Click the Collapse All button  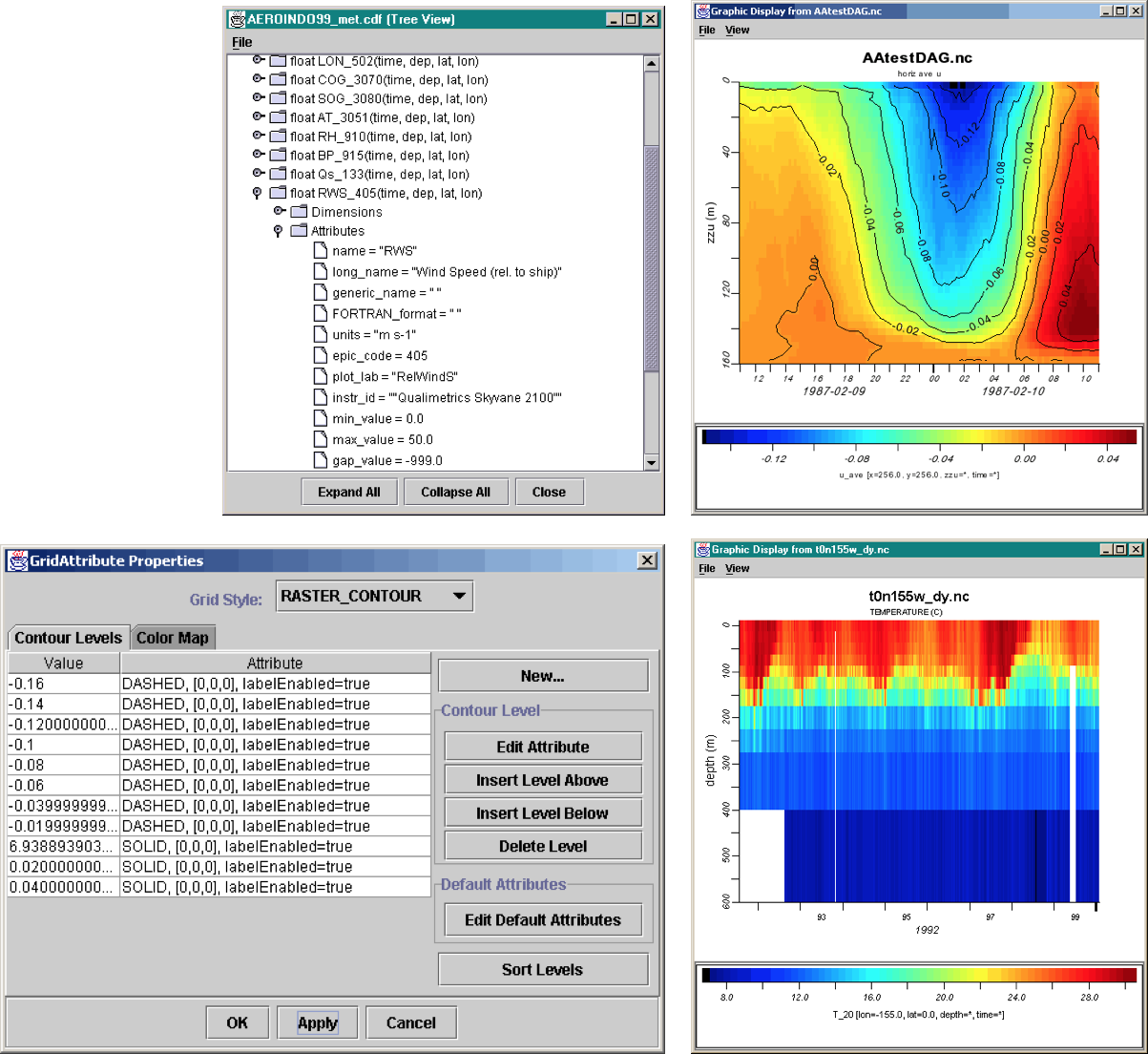click(456, 492)
